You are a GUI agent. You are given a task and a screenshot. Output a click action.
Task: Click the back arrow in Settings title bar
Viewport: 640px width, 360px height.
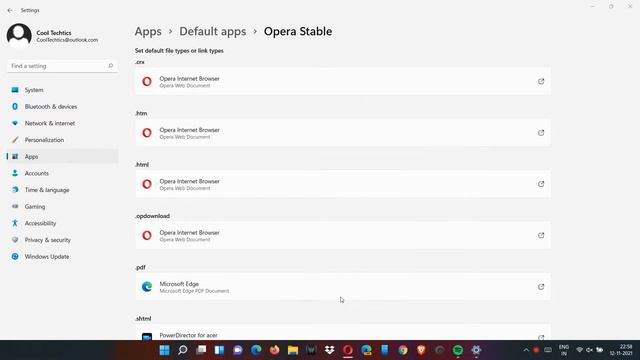click(10, 10)
